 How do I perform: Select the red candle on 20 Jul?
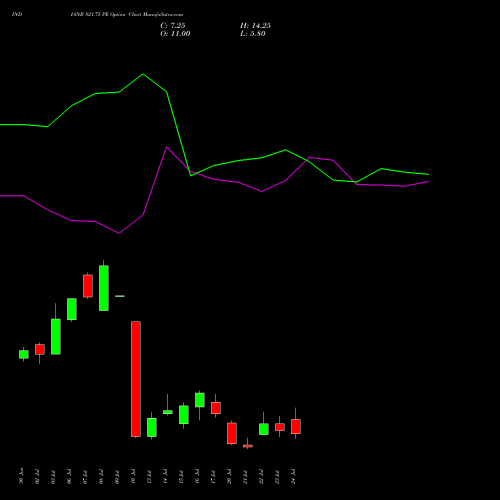(x=232, y=433)
